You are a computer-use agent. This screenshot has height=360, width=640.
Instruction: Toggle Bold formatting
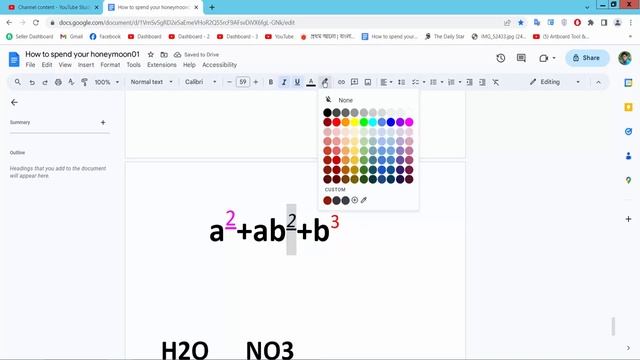(x=271, y=82)
